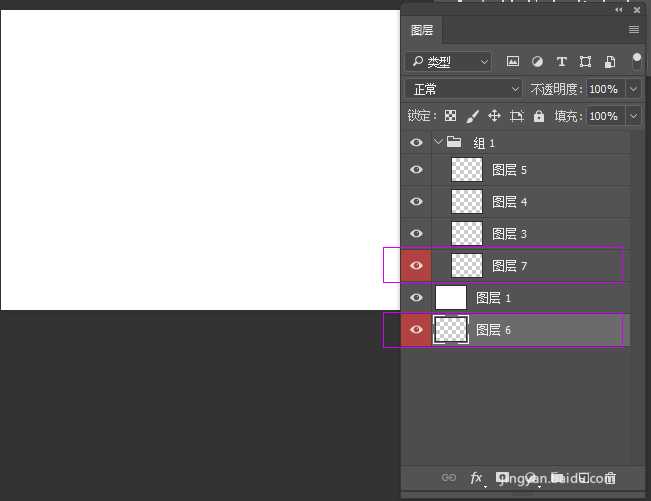Click the shape layer filter icon

(x=585, y=62)
